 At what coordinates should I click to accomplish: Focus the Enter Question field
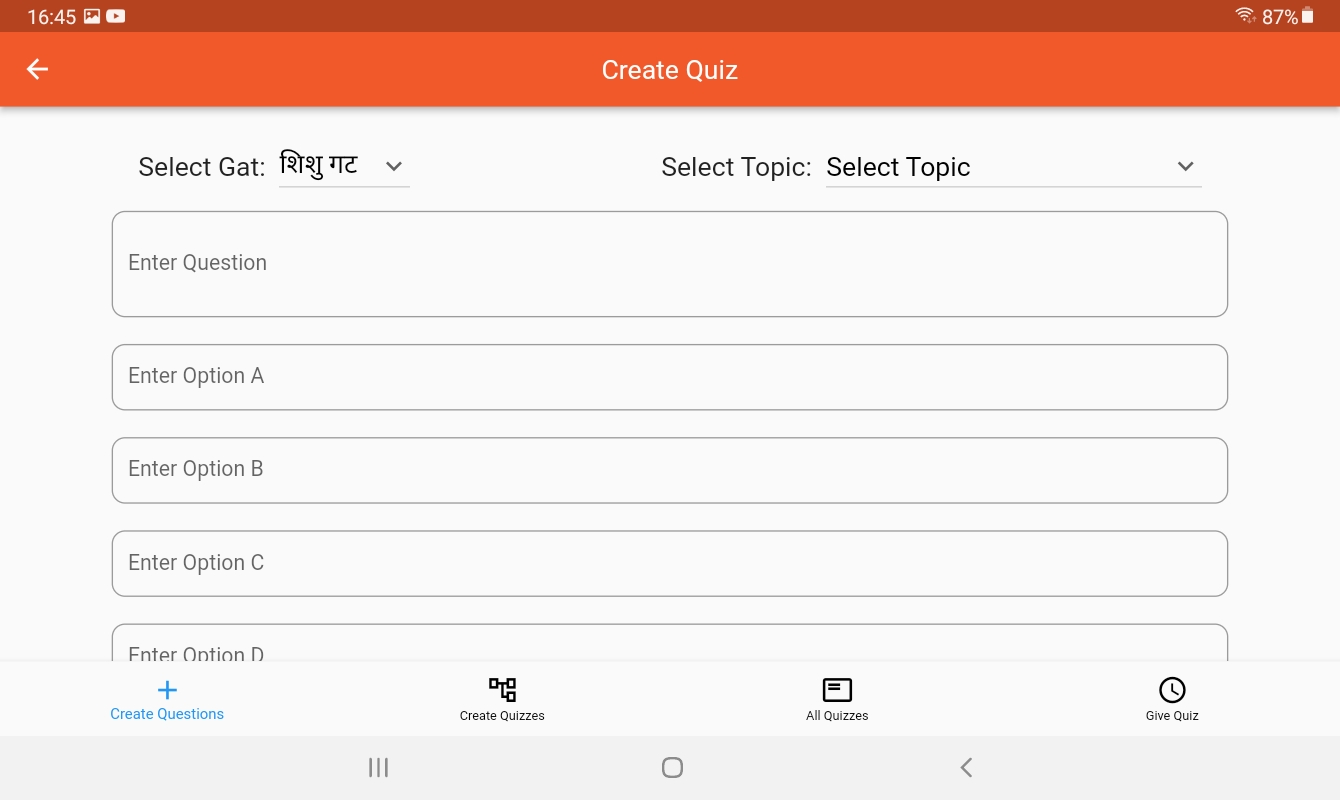(x=669, y=264)
